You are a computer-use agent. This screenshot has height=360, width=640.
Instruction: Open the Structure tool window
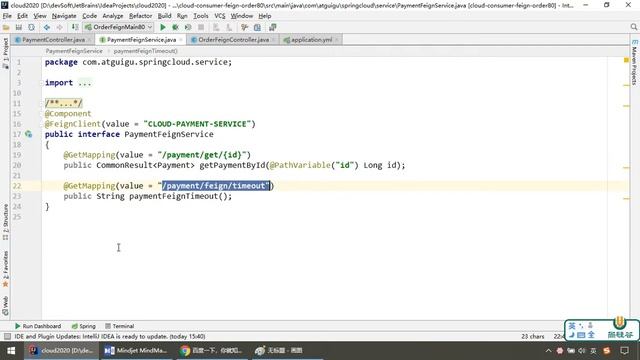[x=5, y=222]
